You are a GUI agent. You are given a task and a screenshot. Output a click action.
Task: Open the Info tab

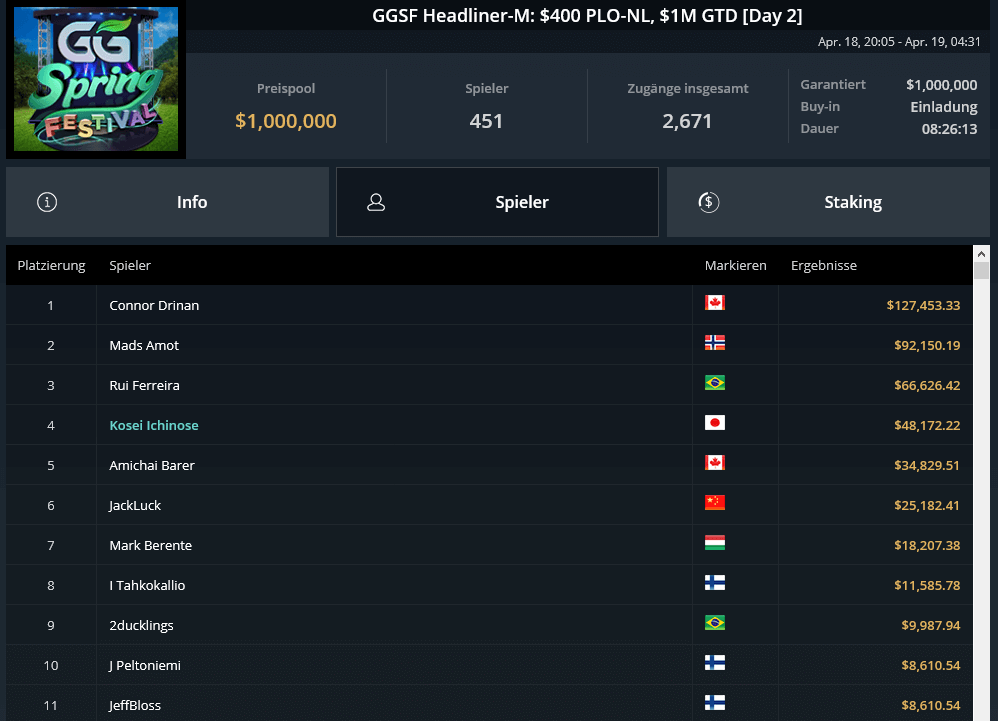[x=192, y=201]
